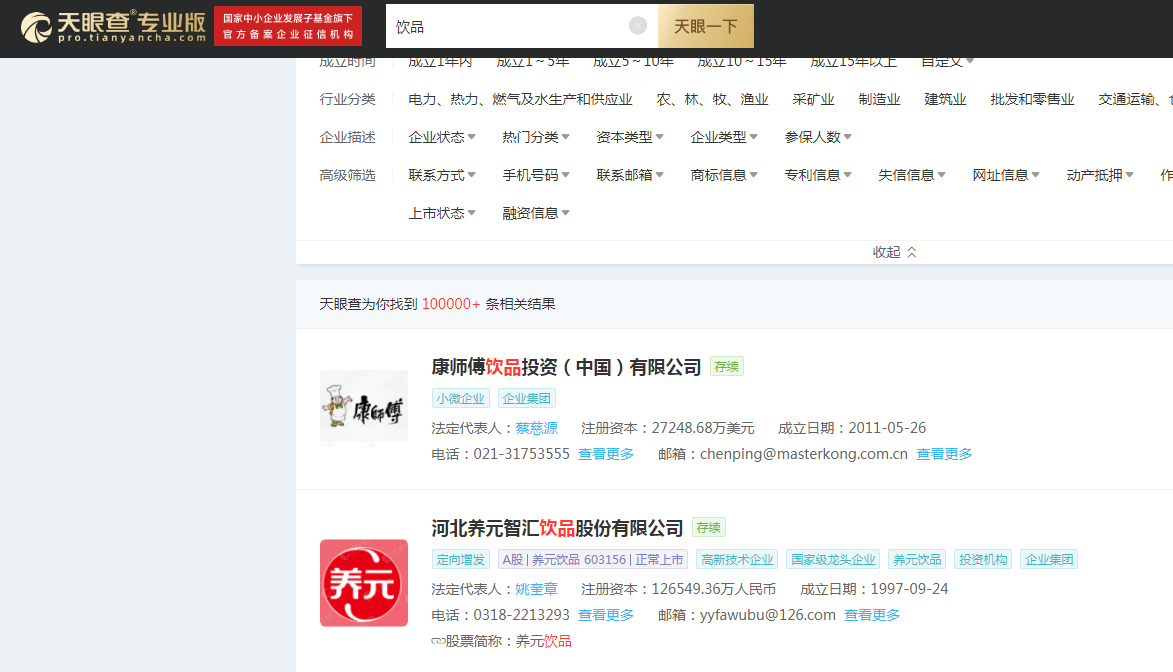
Task: Expand the 网址信息 dropdown
Action: (x=1005, y=175)
